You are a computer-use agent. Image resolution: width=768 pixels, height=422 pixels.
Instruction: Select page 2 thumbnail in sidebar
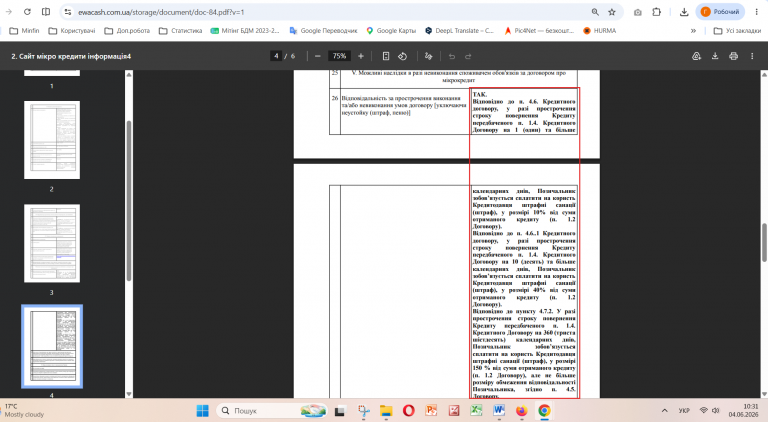tap(52, 140)
